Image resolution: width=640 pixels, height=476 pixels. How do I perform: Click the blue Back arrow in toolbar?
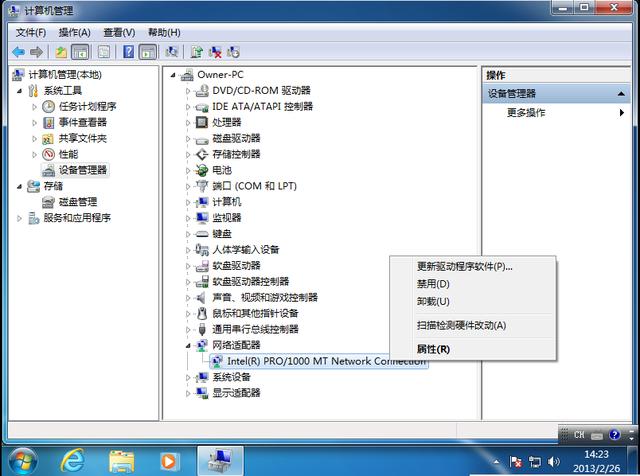[18, 52]
